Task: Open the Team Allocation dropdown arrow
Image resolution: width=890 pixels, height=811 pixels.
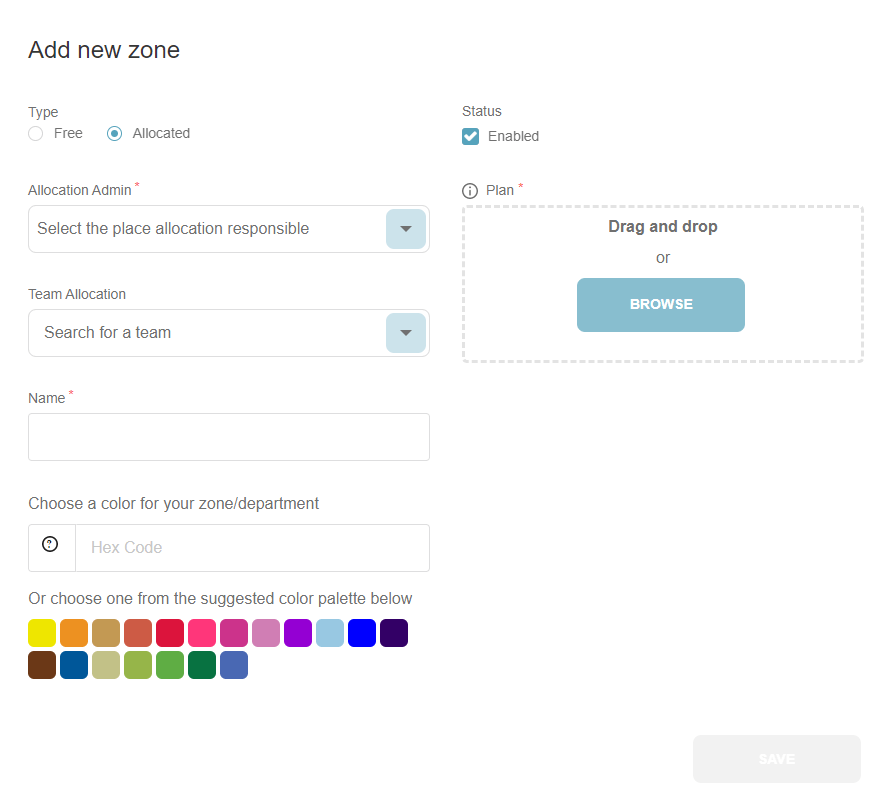Action: 405,333
